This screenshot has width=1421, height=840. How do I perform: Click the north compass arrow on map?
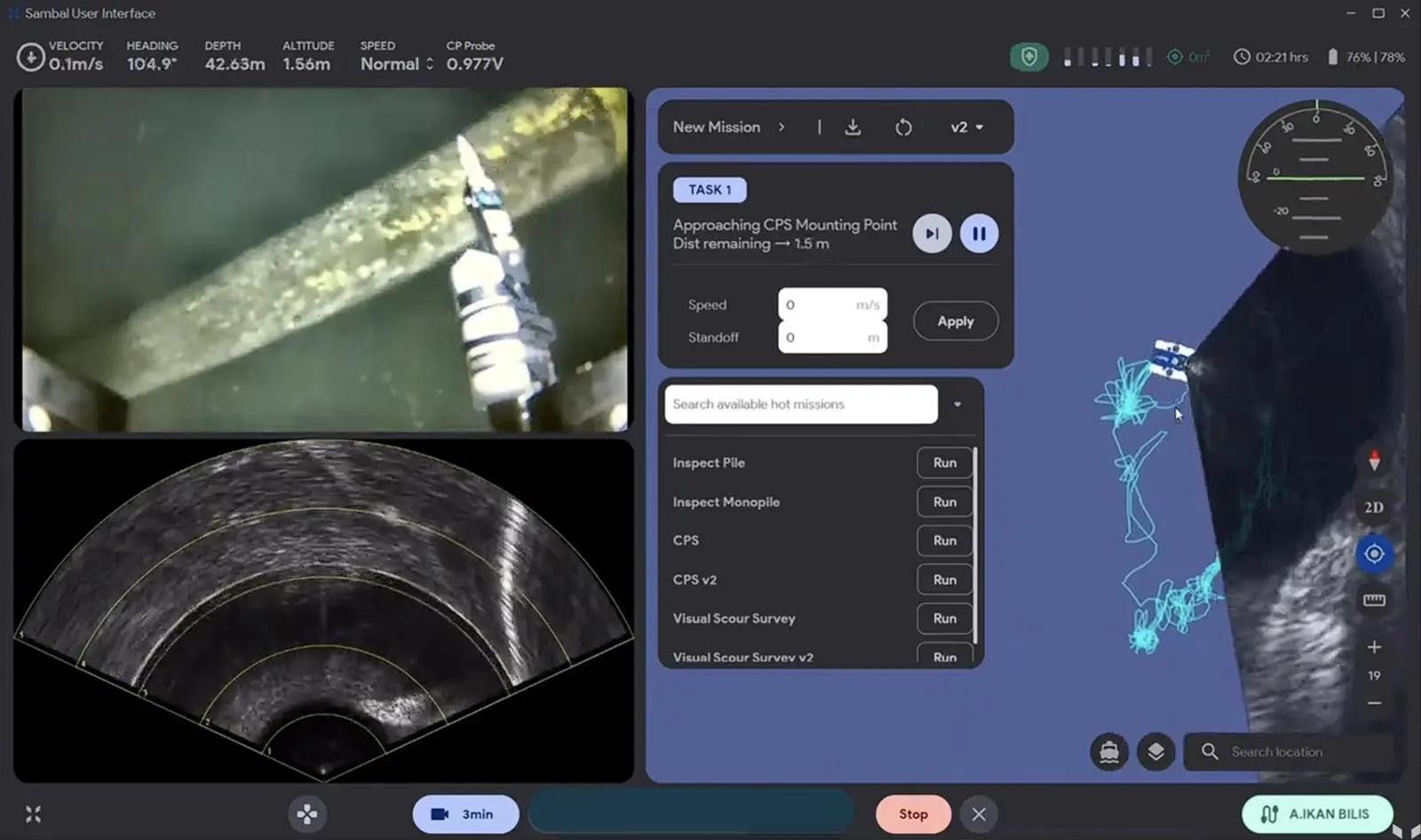click(1374, 460)
